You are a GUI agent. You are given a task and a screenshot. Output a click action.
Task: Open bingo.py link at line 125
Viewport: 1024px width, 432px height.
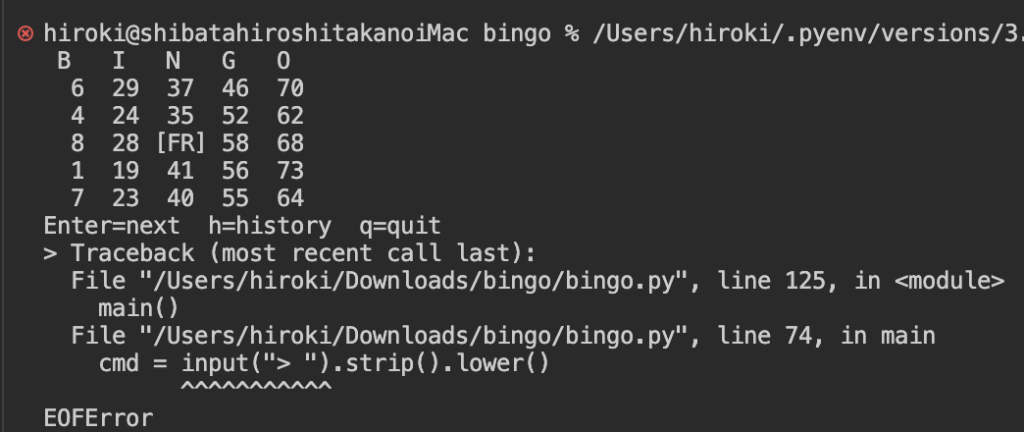(x=380, y=283)
